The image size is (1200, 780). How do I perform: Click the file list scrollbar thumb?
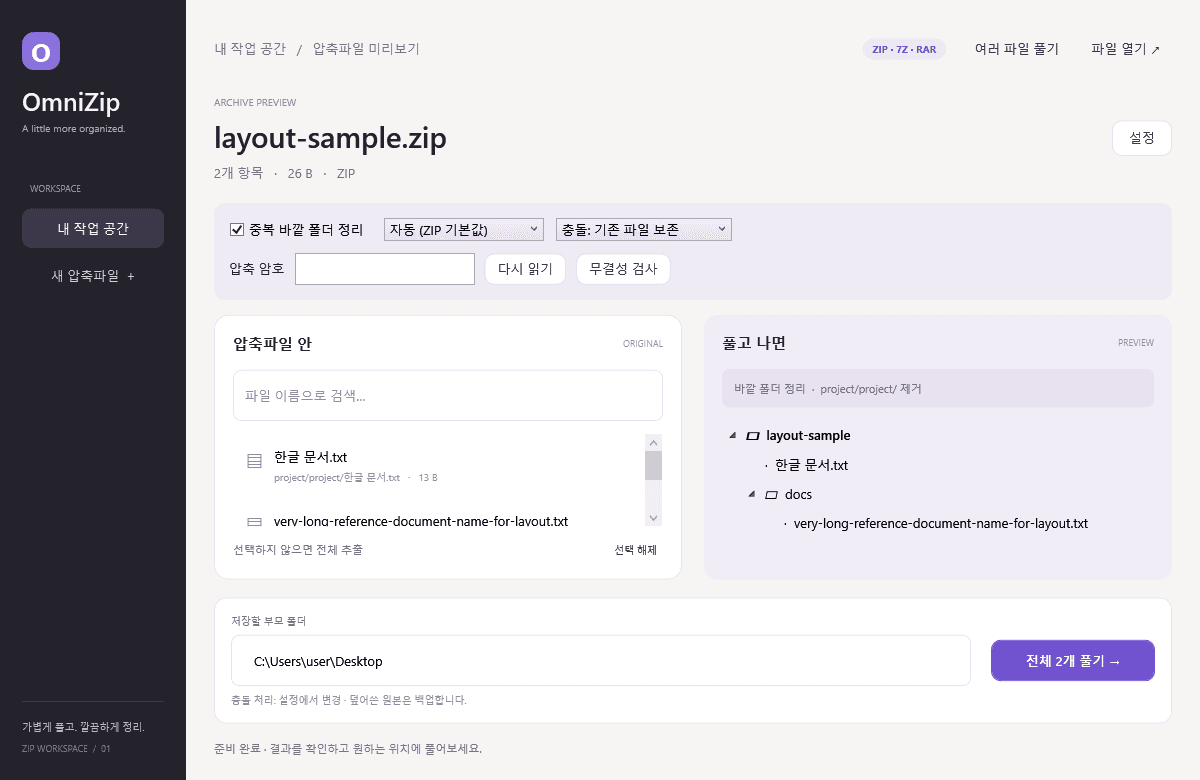pos(654,466)
